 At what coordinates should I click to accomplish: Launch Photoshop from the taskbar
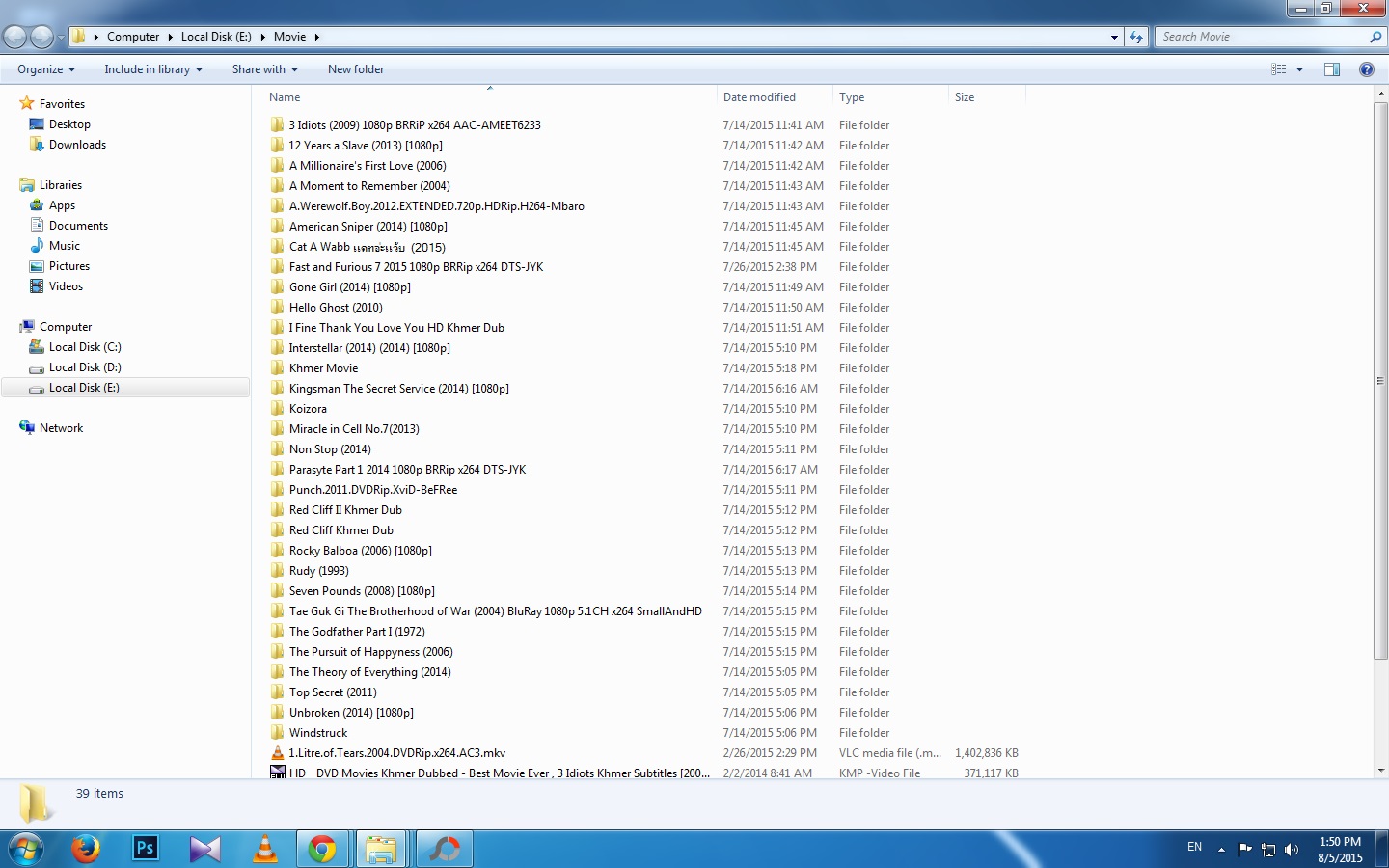click(x=146, y=849)
